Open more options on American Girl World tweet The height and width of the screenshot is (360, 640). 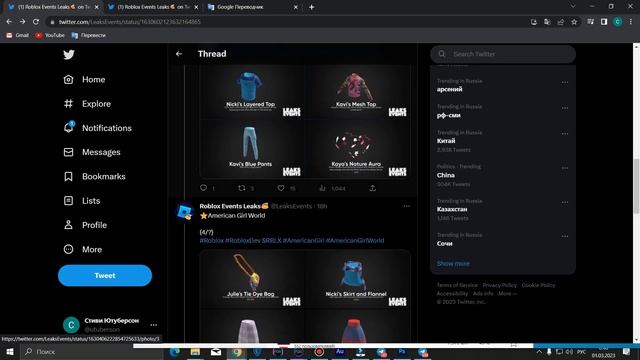click(x=407, y=206)
